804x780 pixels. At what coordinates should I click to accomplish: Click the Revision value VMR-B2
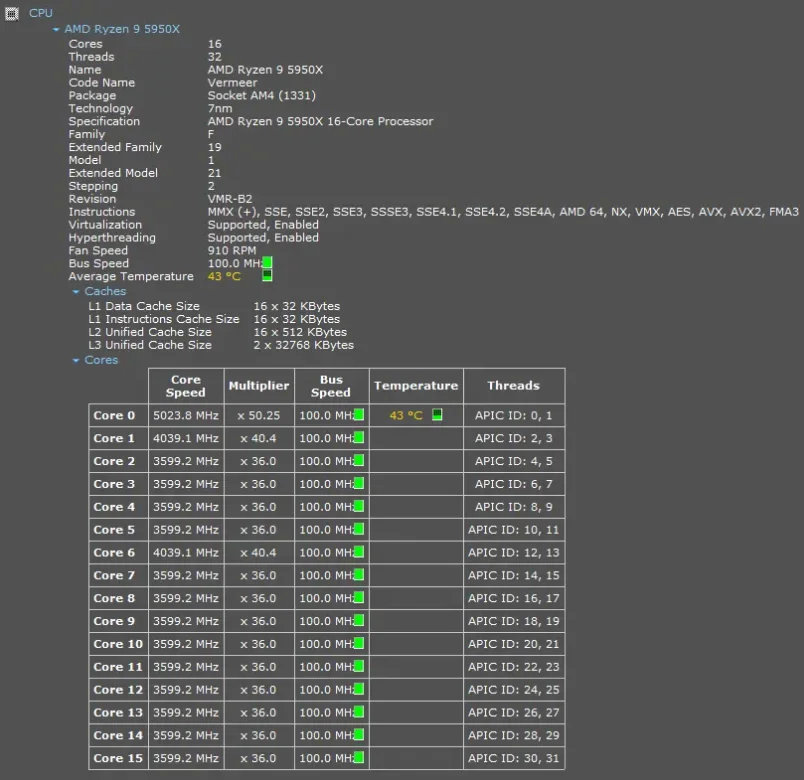(230, 199)
